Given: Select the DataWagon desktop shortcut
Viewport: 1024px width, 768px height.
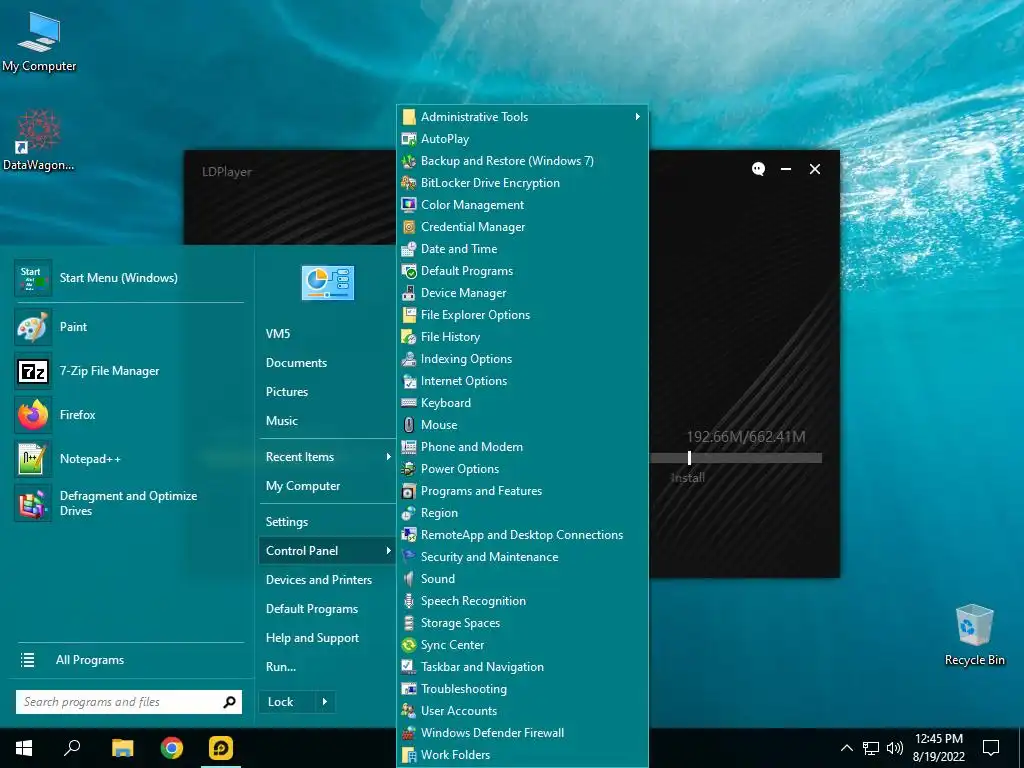Looking at the screenshot, I should (x=39, y=140).
